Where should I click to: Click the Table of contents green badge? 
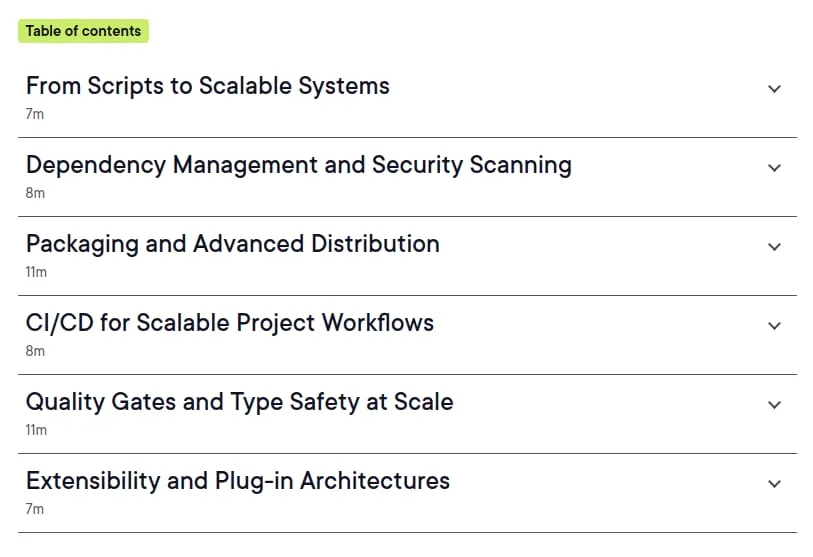[83, 31]
